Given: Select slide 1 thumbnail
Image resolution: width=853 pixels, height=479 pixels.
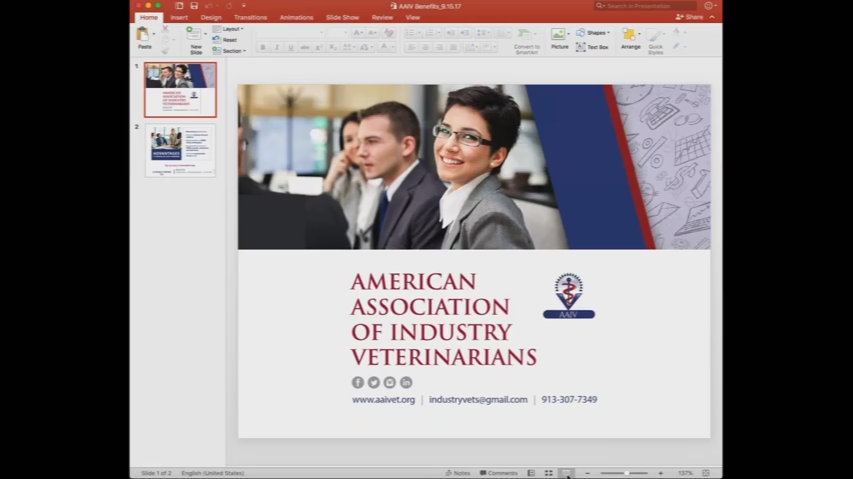Looking at the screenshot, I should click(x=180, y=90).
